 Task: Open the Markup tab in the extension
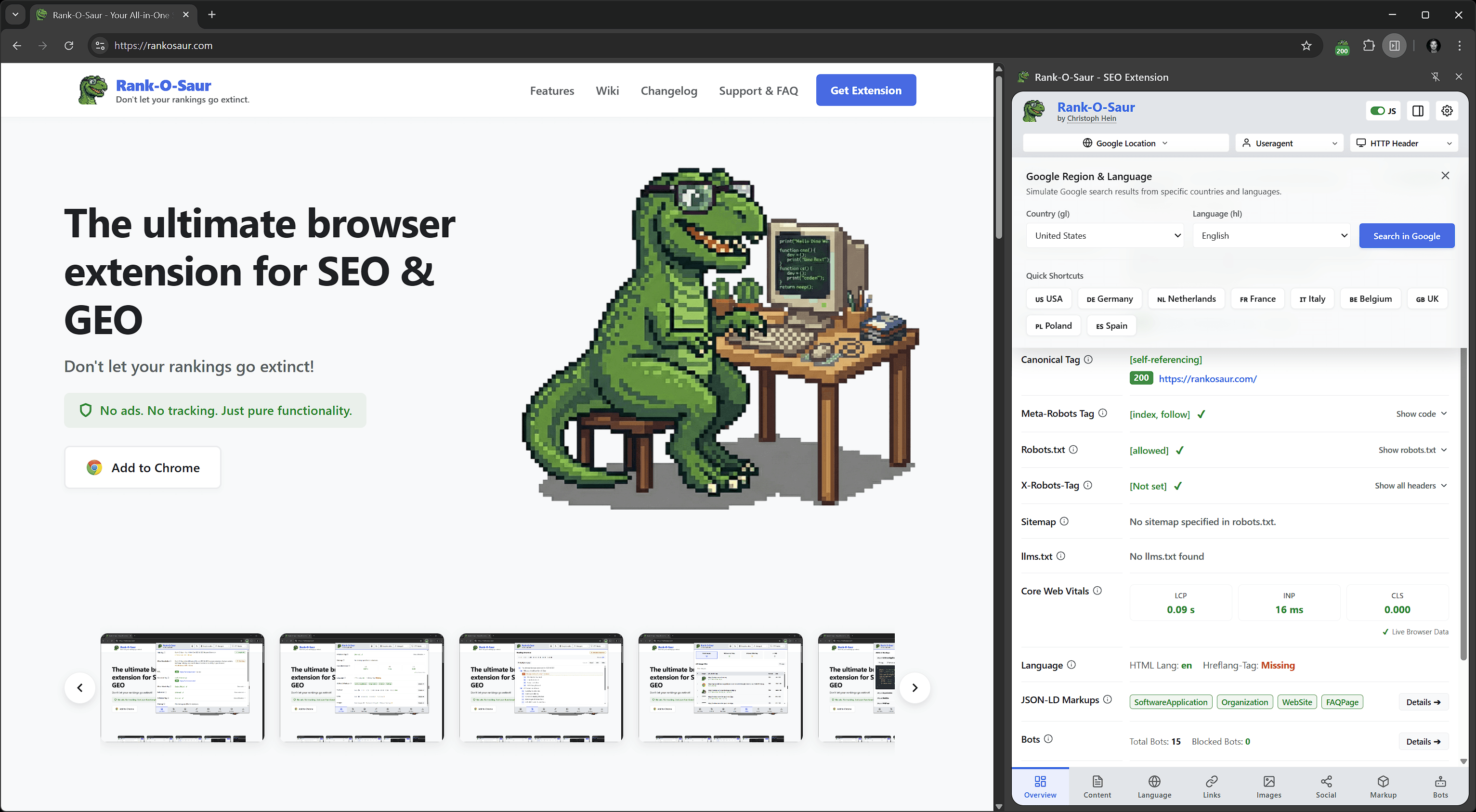click(1383, 786)
